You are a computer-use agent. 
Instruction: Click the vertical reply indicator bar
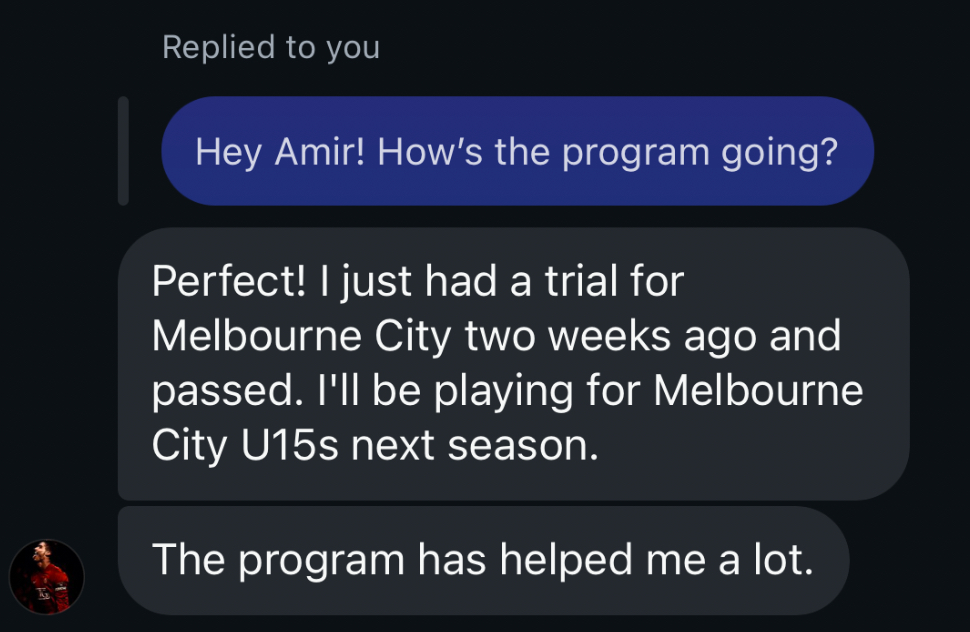pyautogui.click(x=123, y=151)
